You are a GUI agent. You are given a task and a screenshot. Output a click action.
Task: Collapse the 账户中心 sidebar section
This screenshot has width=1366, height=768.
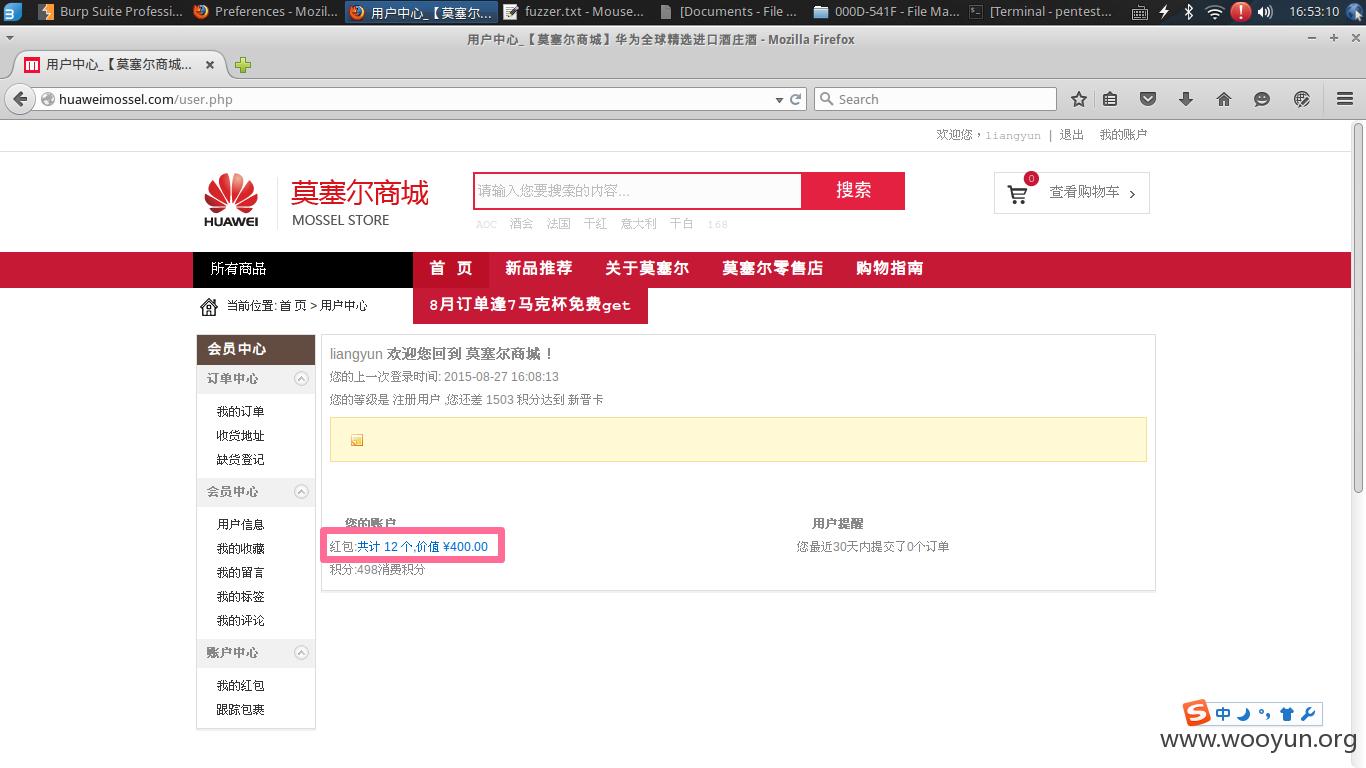coord(301,653)
